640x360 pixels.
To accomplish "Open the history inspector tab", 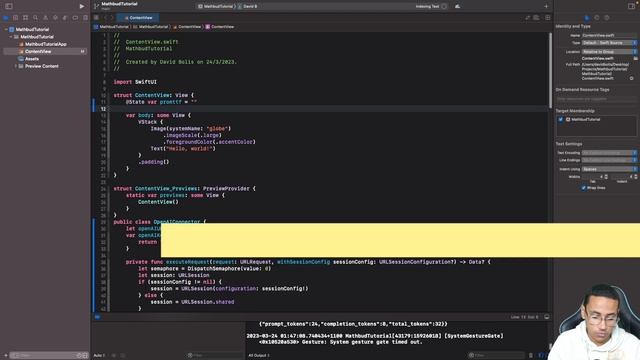I will click(x=597, y=18).
